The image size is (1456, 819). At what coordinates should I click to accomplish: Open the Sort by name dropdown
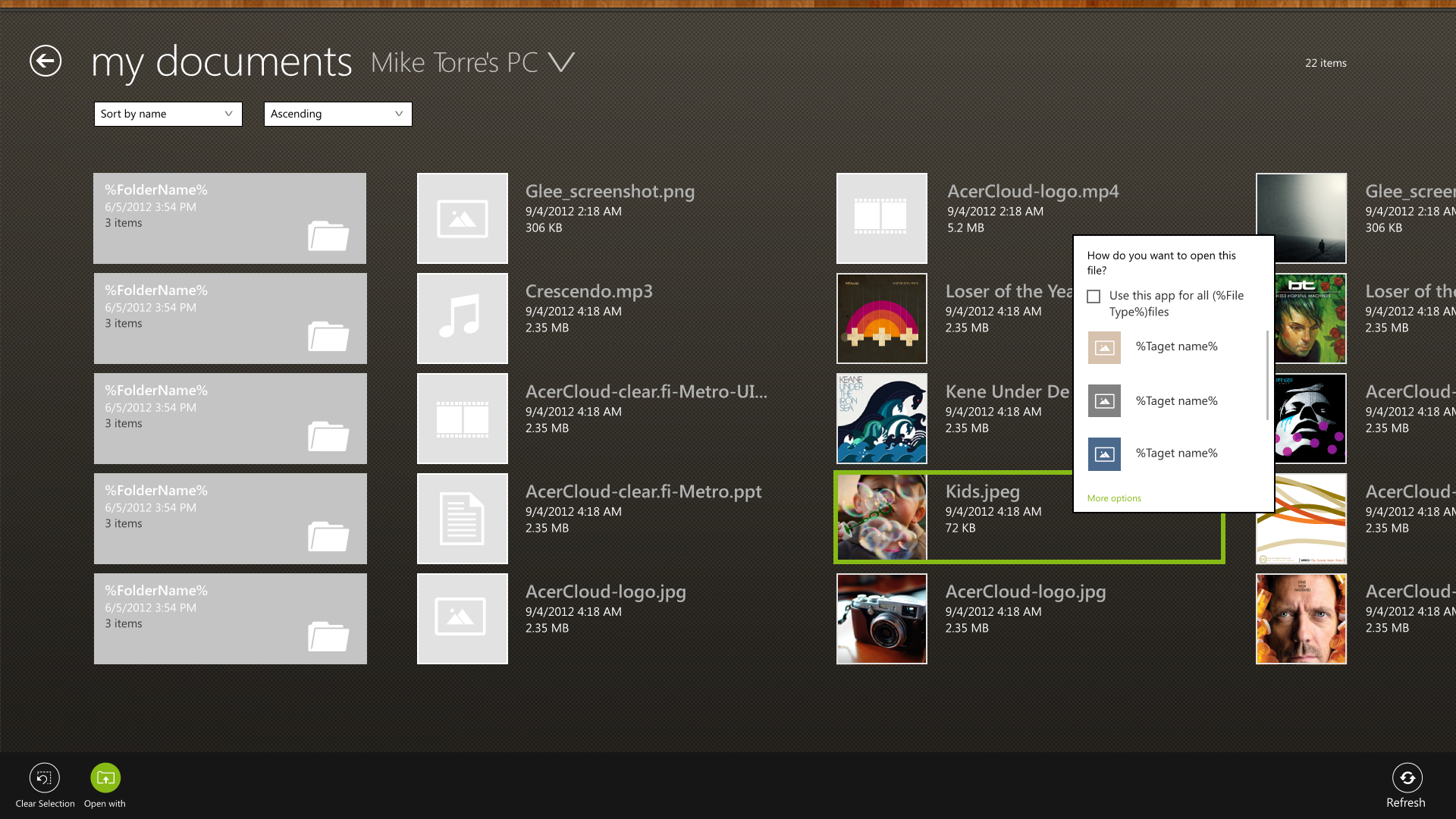167,114
